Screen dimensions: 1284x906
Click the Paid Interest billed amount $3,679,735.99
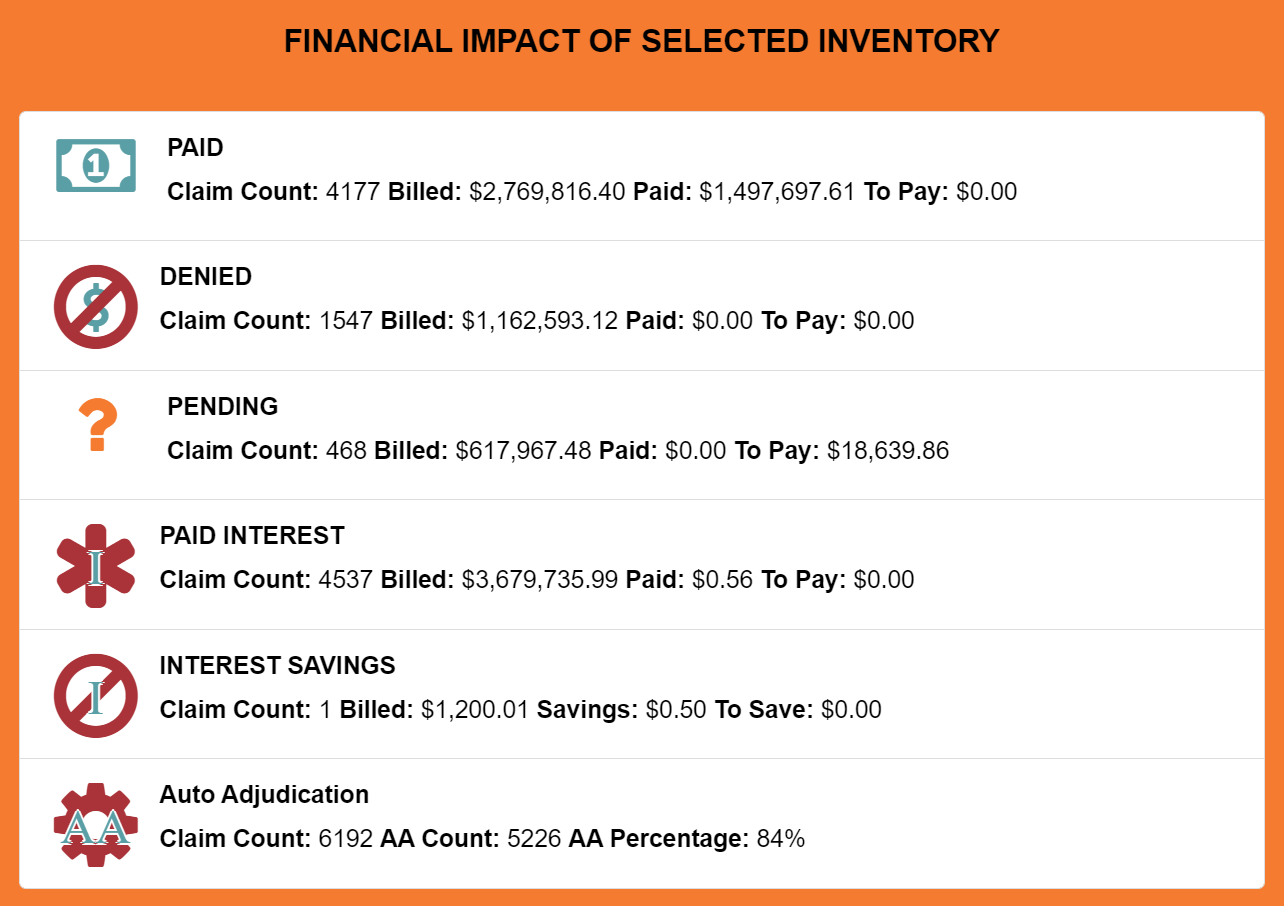pyautogui.click(x=540, y=580)
